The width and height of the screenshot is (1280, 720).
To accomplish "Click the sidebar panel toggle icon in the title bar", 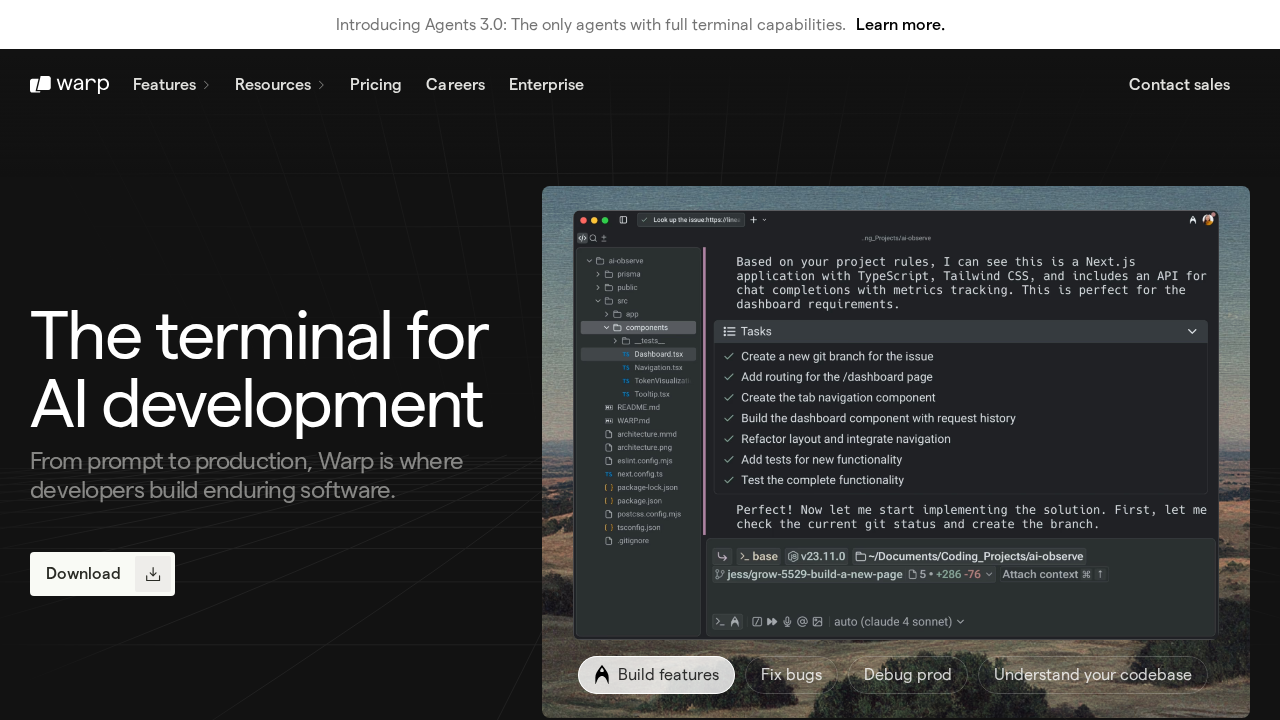I will (623, 220).
